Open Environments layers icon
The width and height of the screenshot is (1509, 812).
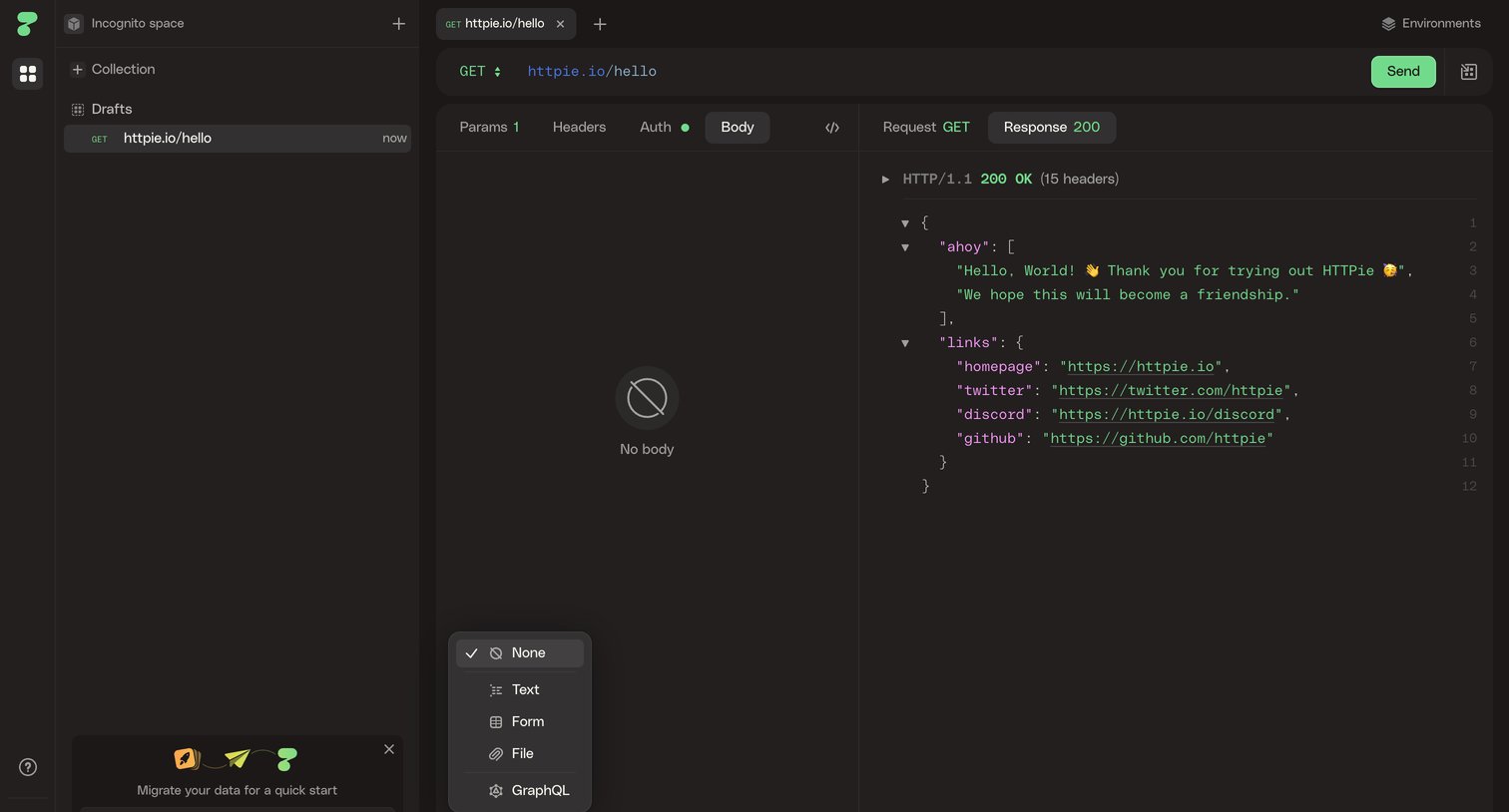tap(1388, 24)
